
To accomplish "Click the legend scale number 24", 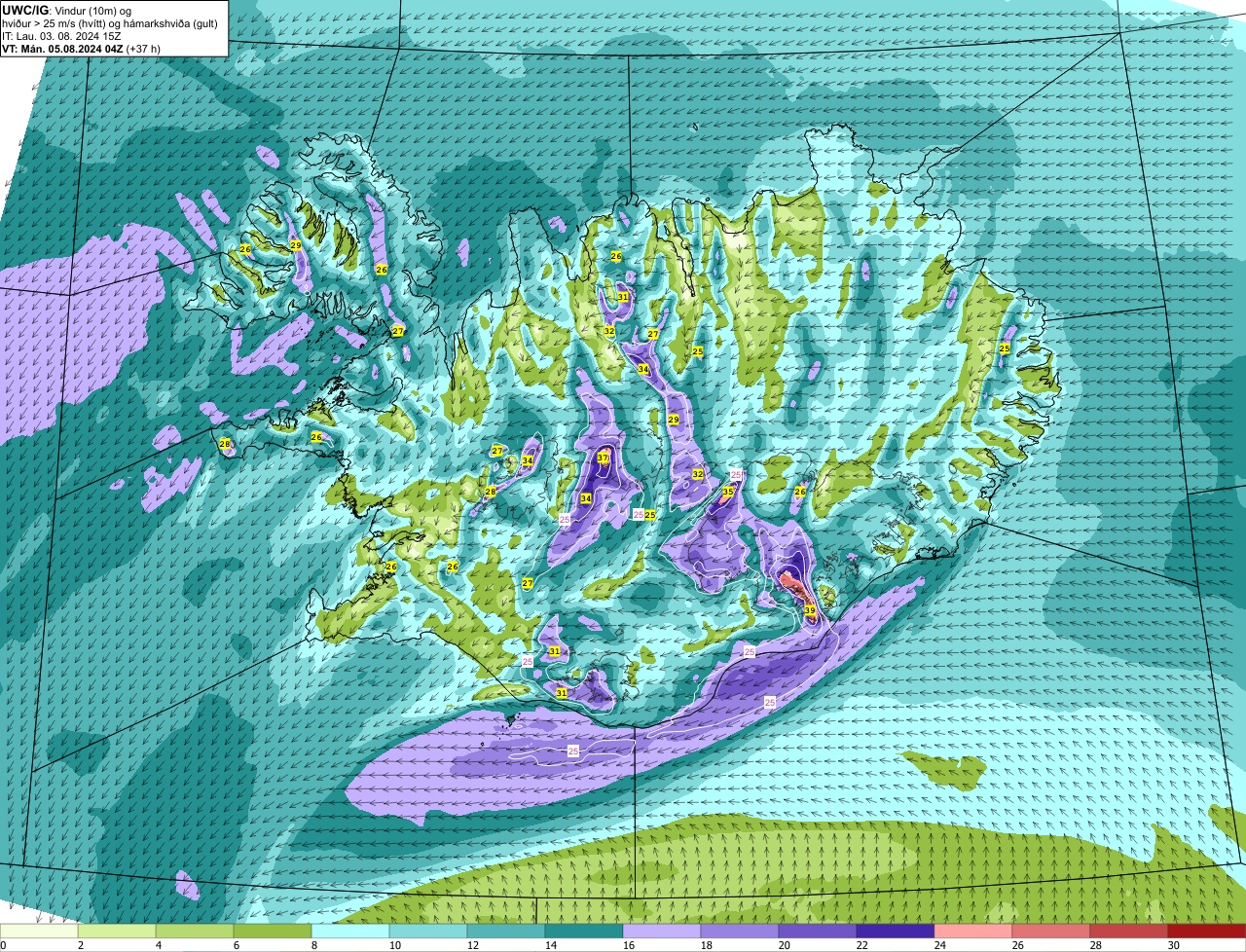I will (x=939, y=945).
